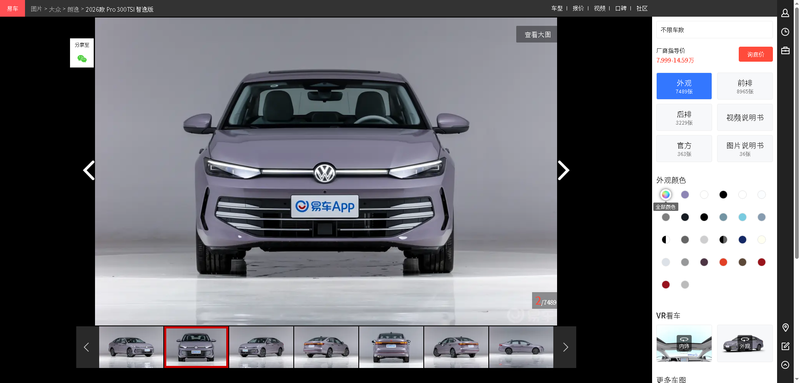Open the 报价 item in top navigation
This screenshot has height=383, width=800.
coord(578,8)
